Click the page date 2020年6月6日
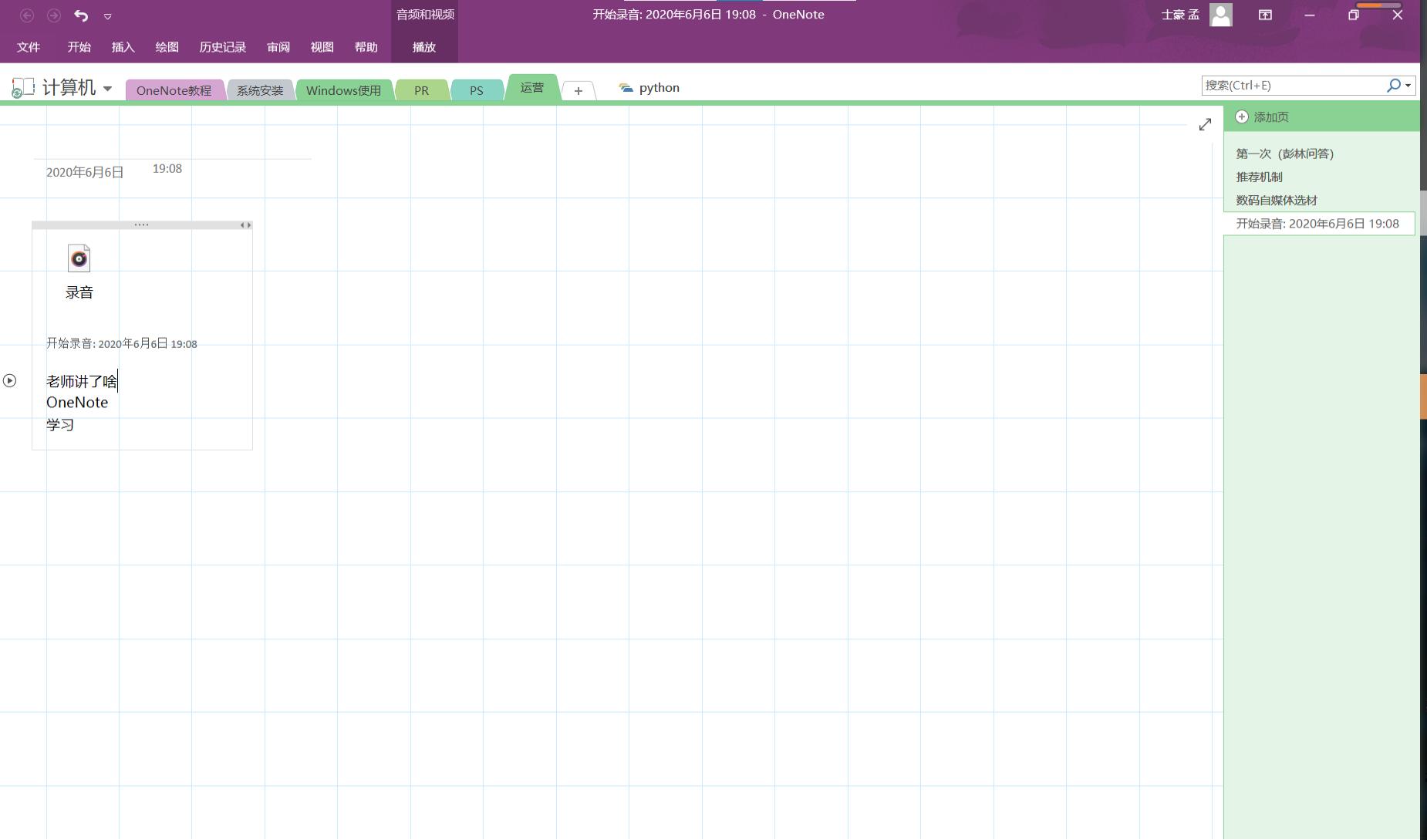The height and width of the screenshot is (840, 1427). tap(85, 172)
